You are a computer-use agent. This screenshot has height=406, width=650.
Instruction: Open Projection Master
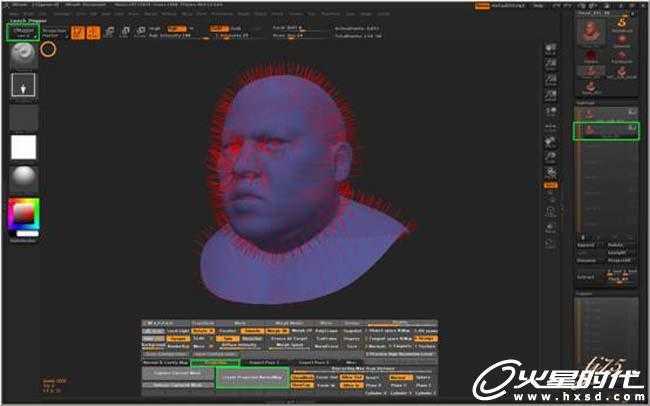[x=54, y=33]
